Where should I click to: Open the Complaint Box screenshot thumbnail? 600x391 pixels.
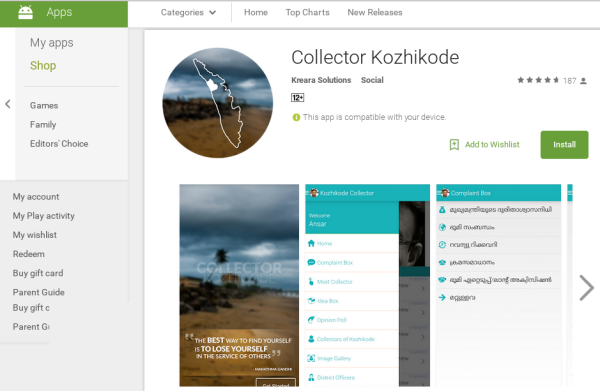pos(499,285)
